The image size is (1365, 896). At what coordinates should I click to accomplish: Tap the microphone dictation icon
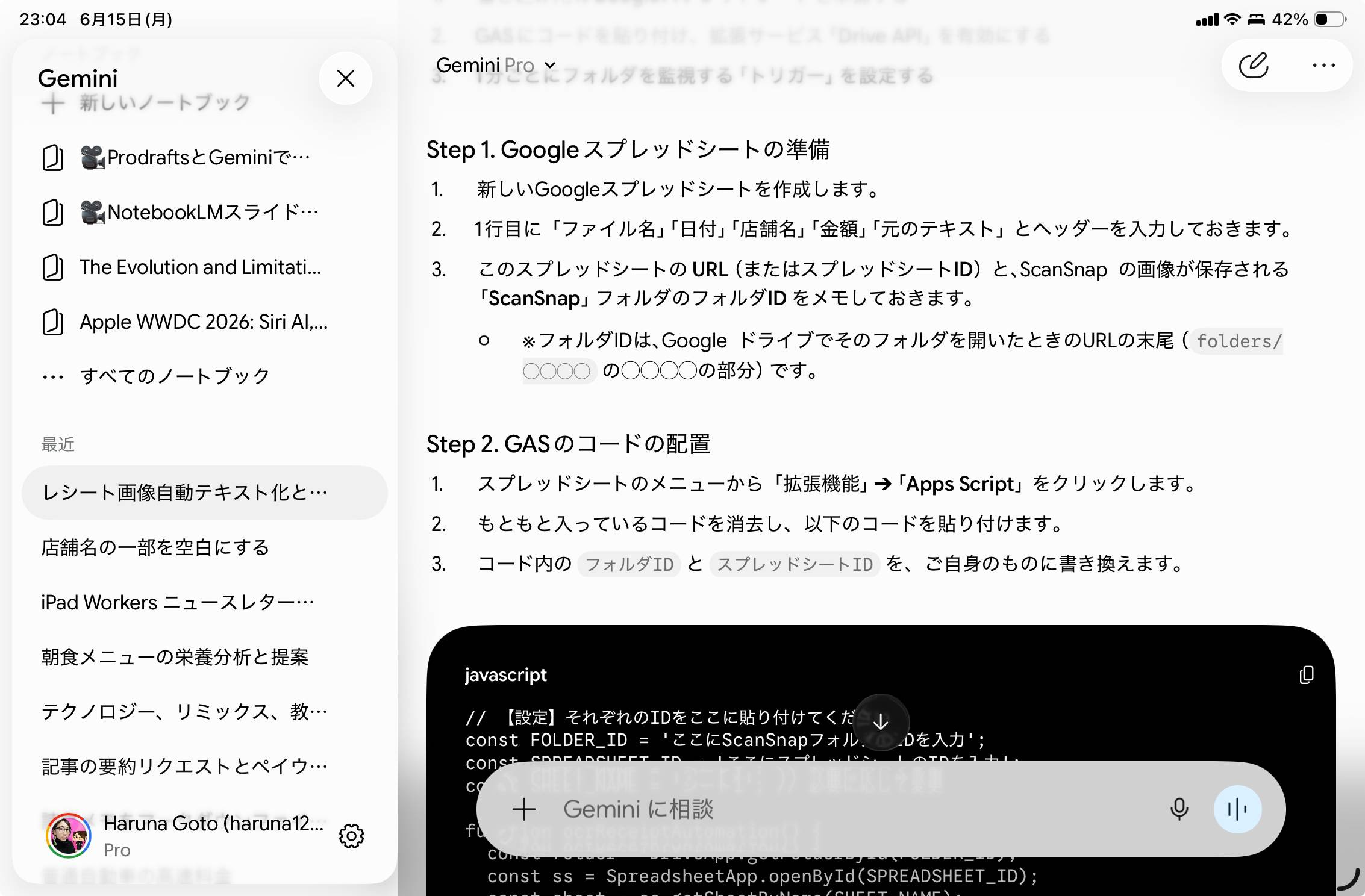1179,809
